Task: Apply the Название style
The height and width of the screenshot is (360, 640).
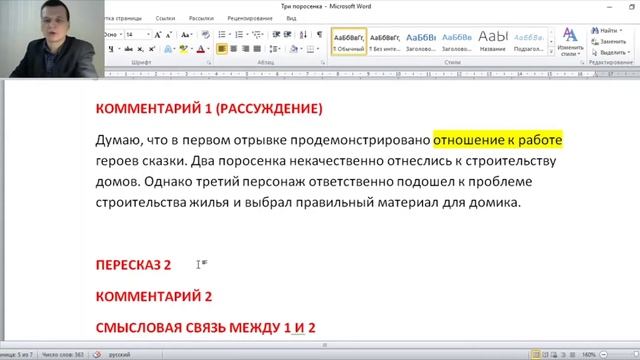Action: coord(493,41)
